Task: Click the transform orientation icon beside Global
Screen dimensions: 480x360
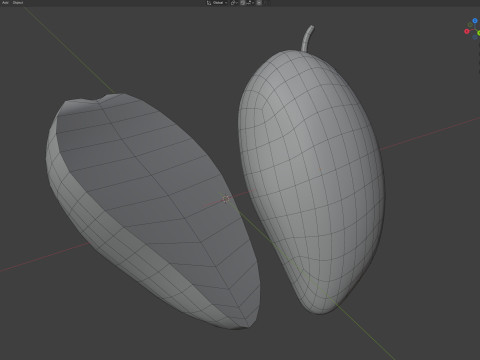Action: tap(209, 3)
